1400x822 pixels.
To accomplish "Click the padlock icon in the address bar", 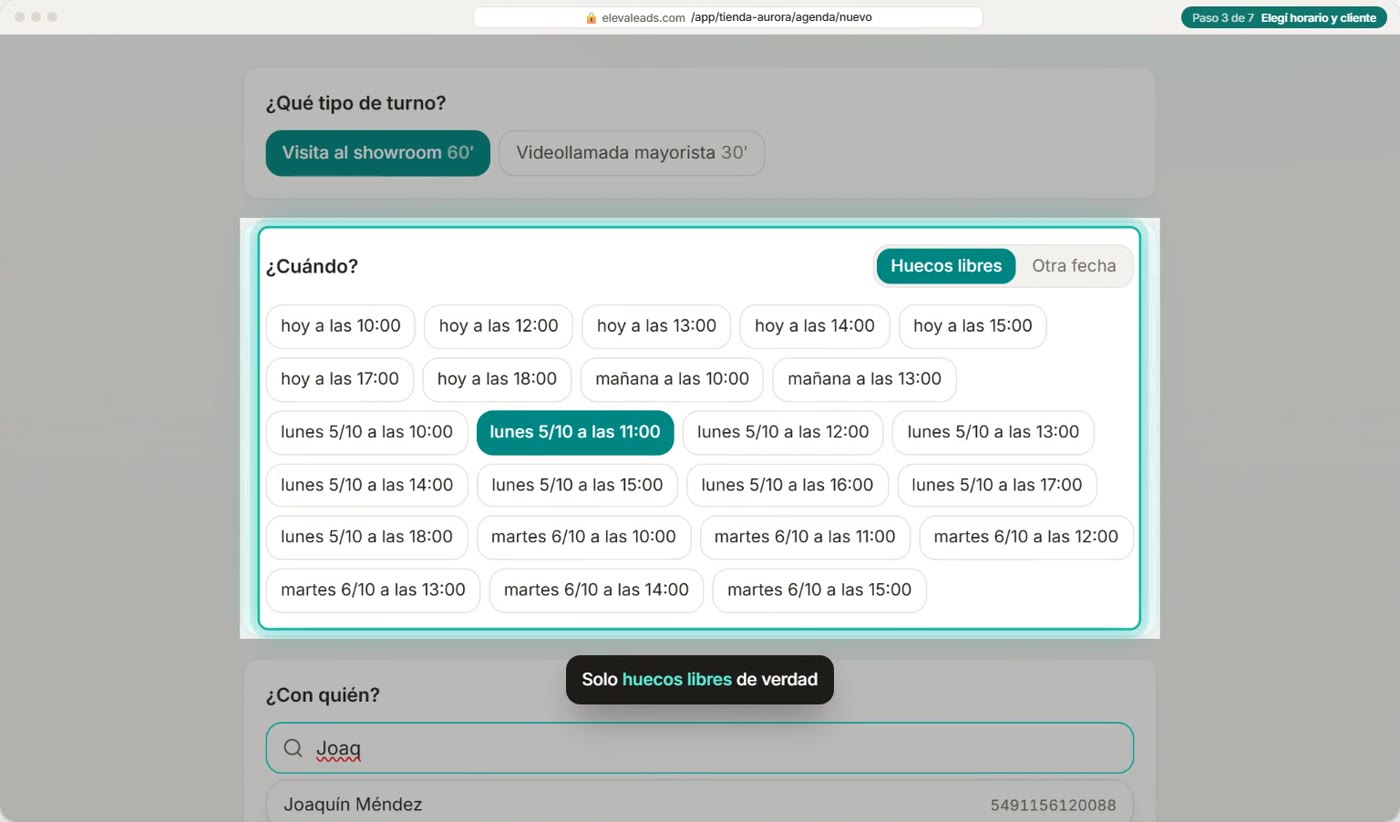I will point(591,18).
